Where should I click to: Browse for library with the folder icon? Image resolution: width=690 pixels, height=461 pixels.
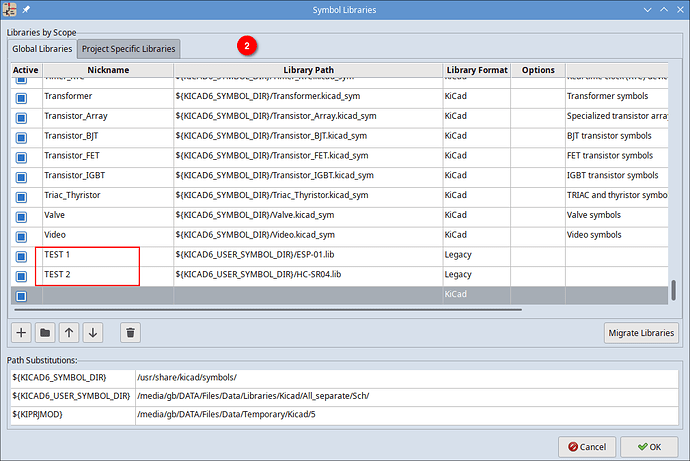click(45, 333)
